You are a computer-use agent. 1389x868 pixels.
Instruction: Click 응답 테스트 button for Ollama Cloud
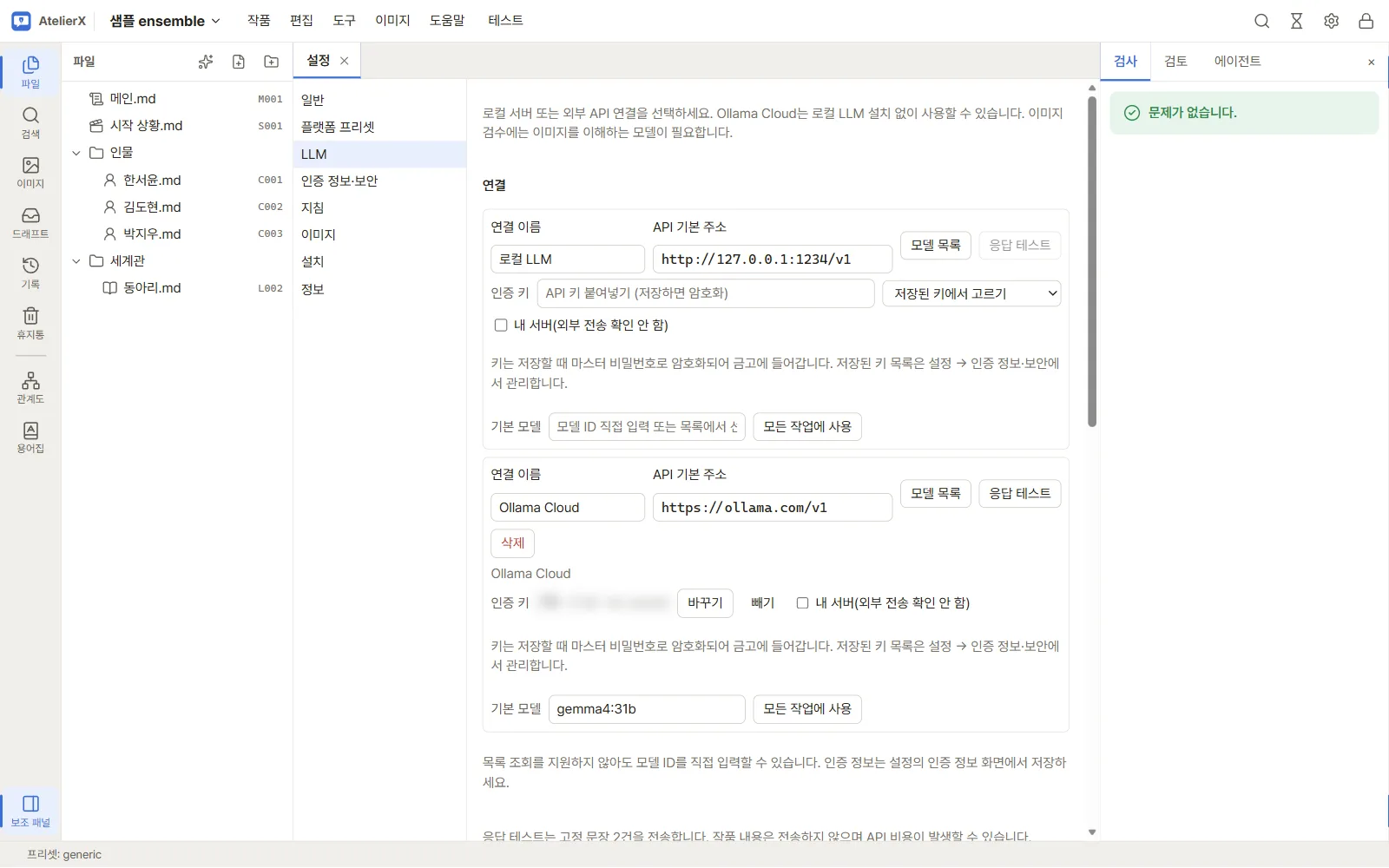[x=1019, y=494]
